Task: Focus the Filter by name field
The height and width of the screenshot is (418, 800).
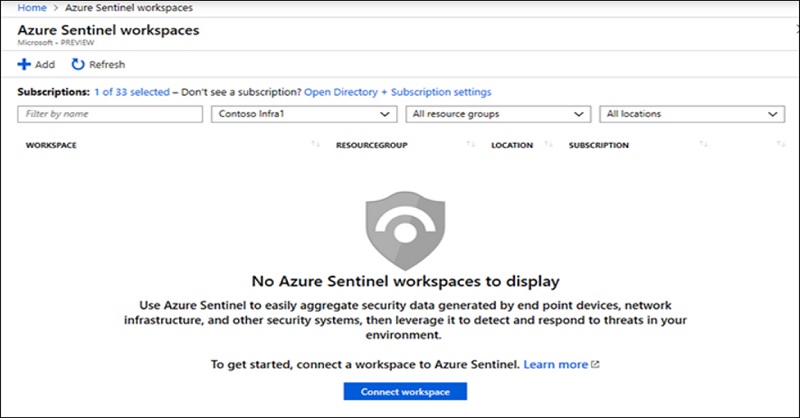Action: point(110,114)
